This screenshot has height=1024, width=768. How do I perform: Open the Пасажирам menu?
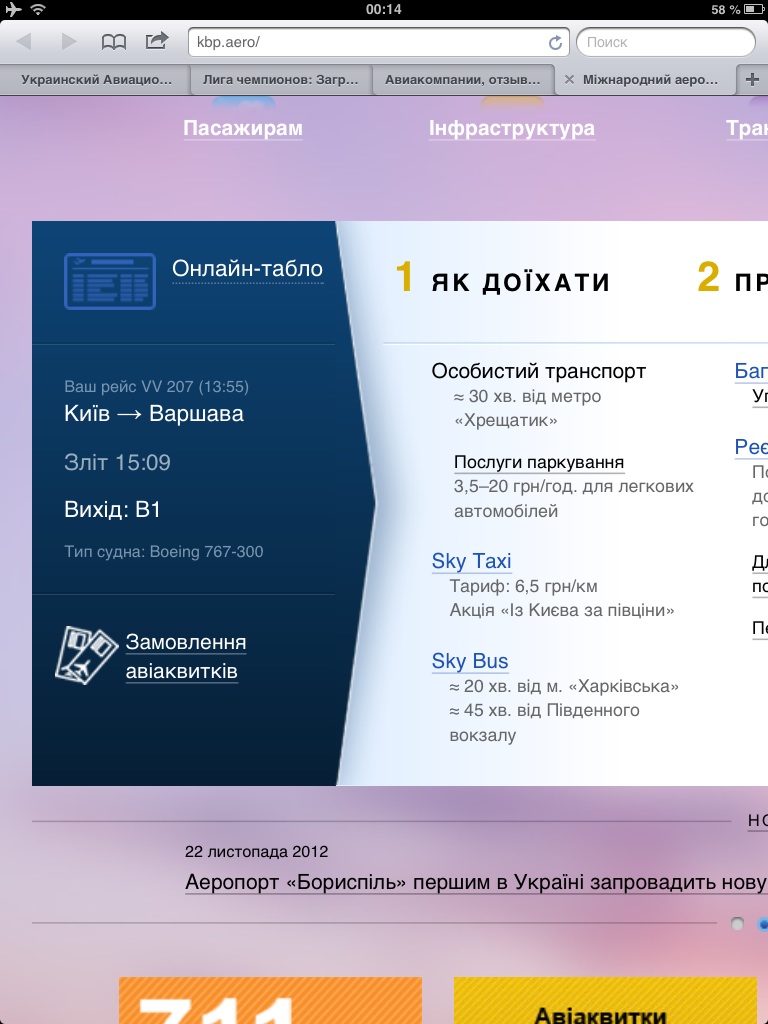click(243, 128)
